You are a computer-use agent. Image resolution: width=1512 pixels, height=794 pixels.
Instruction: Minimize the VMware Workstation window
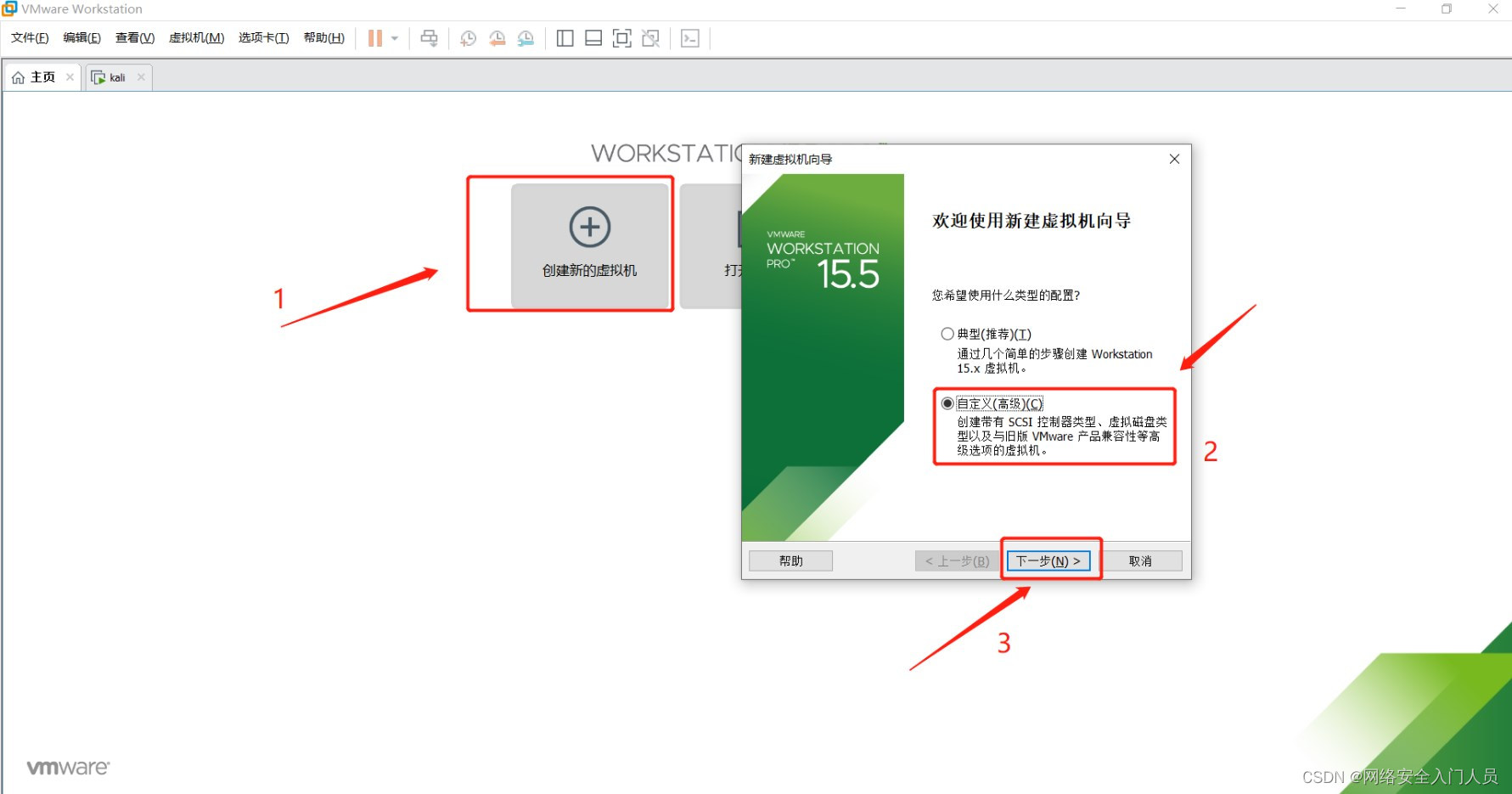(x=1401, y=8)
